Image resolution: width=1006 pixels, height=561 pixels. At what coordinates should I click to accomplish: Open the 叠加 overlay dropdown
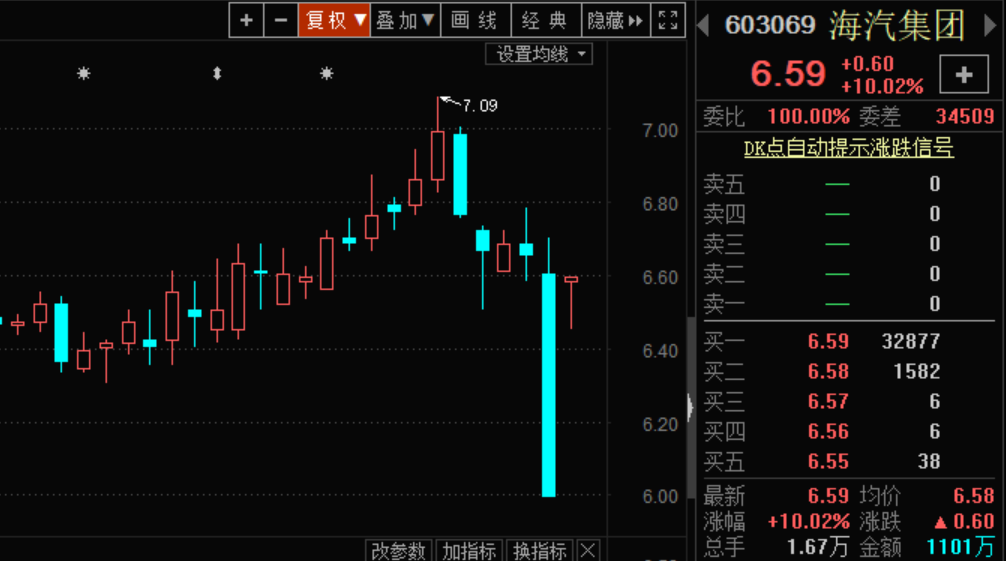click(405, 20)
